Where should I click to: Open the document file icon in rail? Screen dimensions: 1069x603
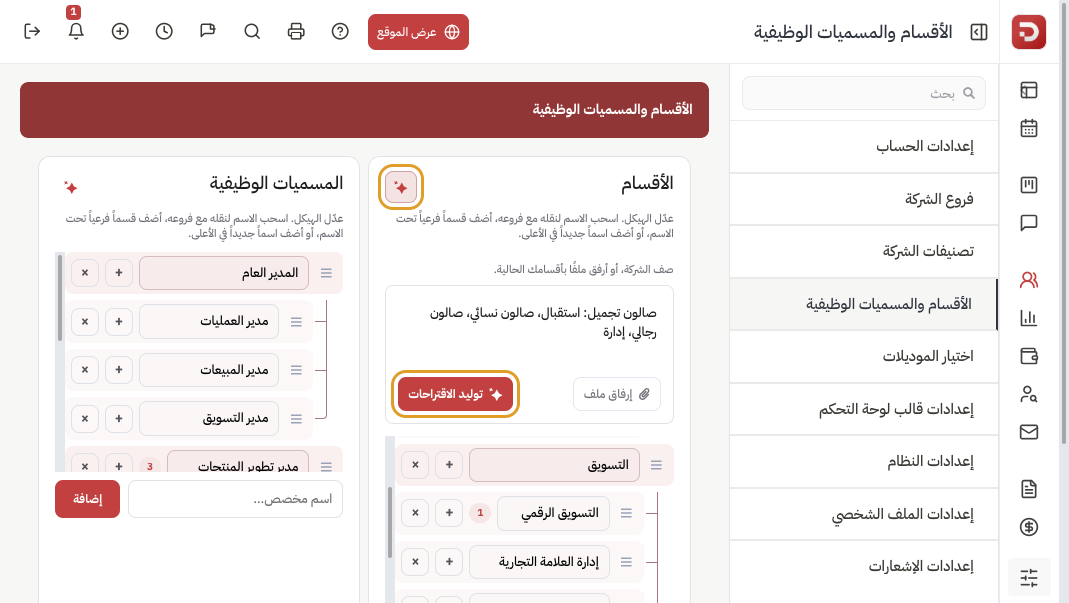pos(1029,488)
